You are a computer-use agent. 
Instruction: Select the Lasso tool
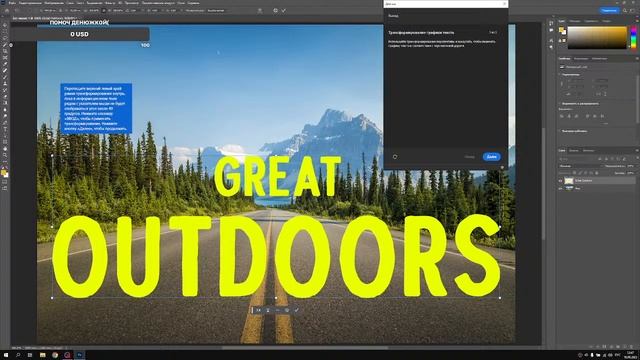pos(5,38)
